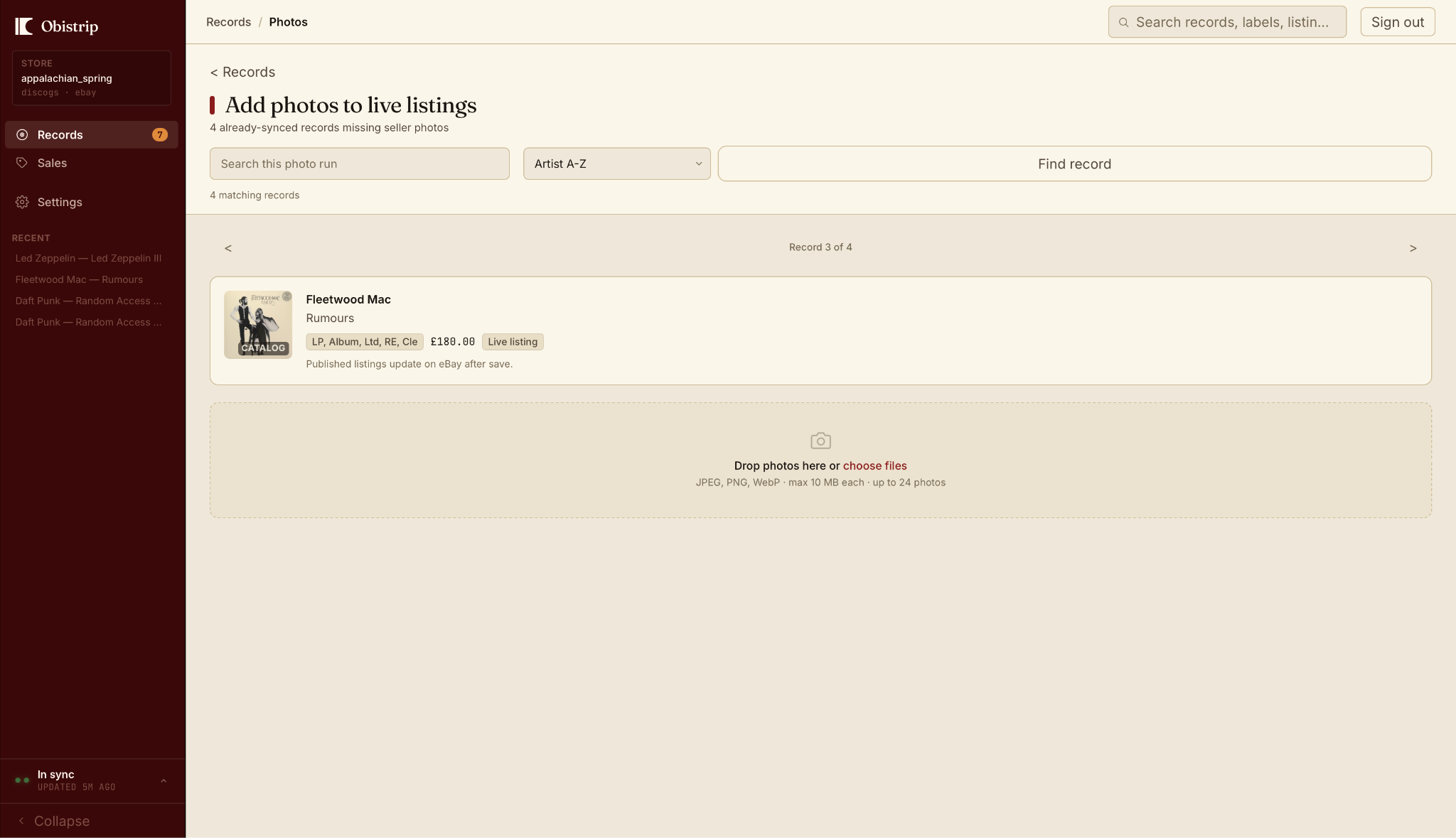The image size is (1456, 838).
Task: Go to the previous record arrow
Action: [228, 248]
